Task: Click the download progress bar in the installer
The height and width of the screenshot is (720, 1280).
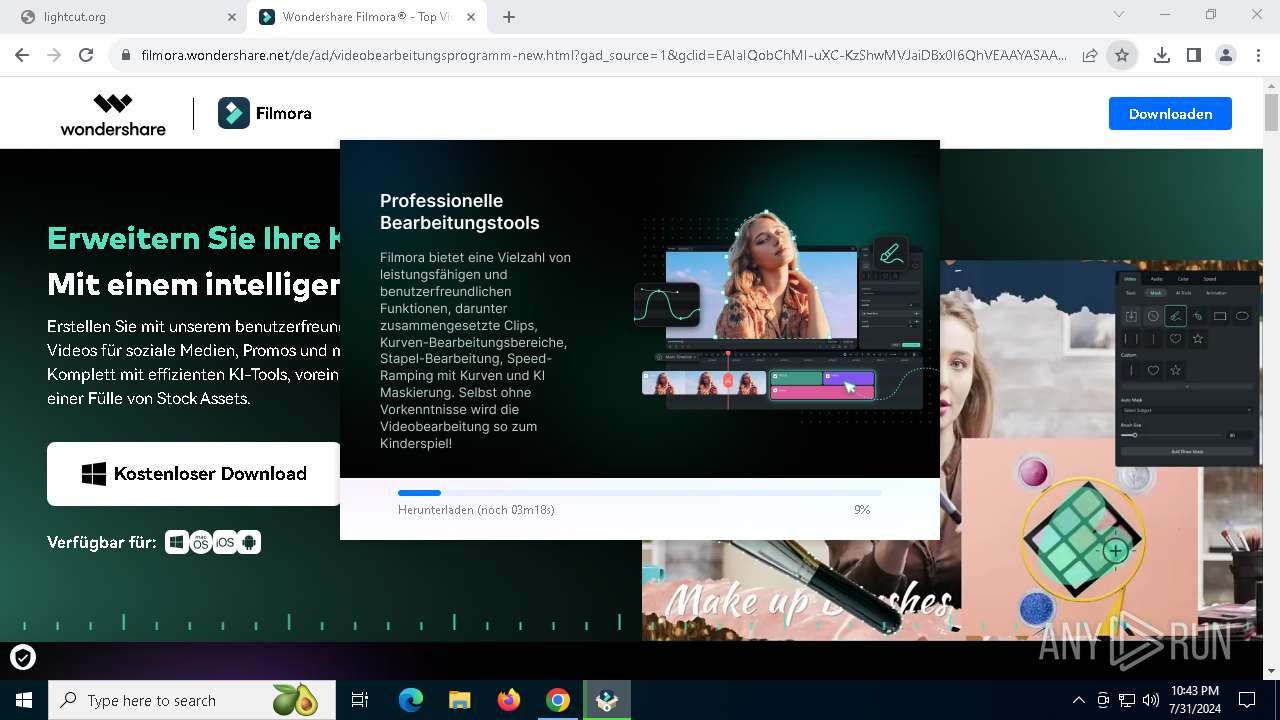Action: pyautogui.click(x=640, y=493)
